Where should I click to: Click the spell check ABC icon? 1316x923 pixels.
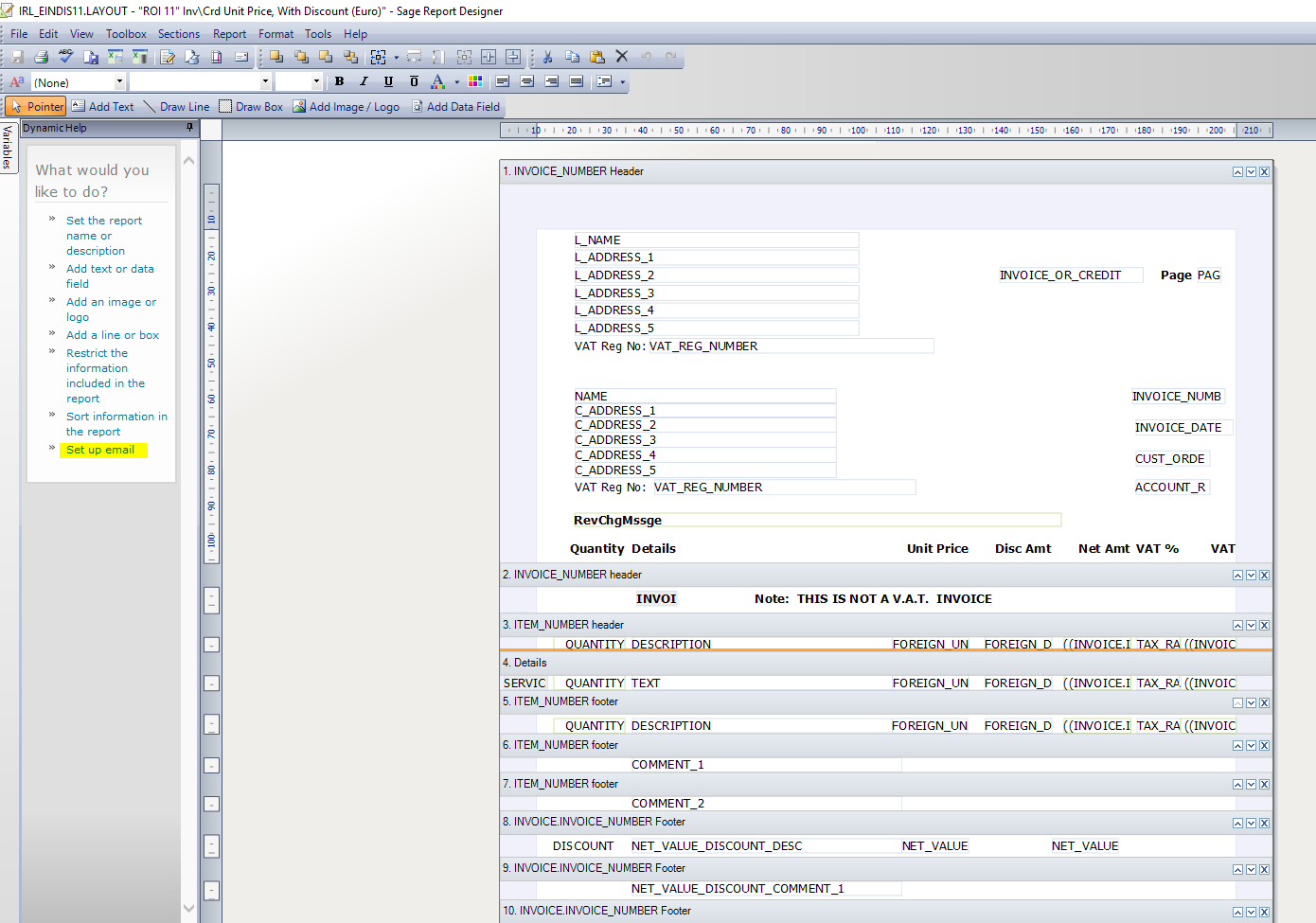pos(65,57)
